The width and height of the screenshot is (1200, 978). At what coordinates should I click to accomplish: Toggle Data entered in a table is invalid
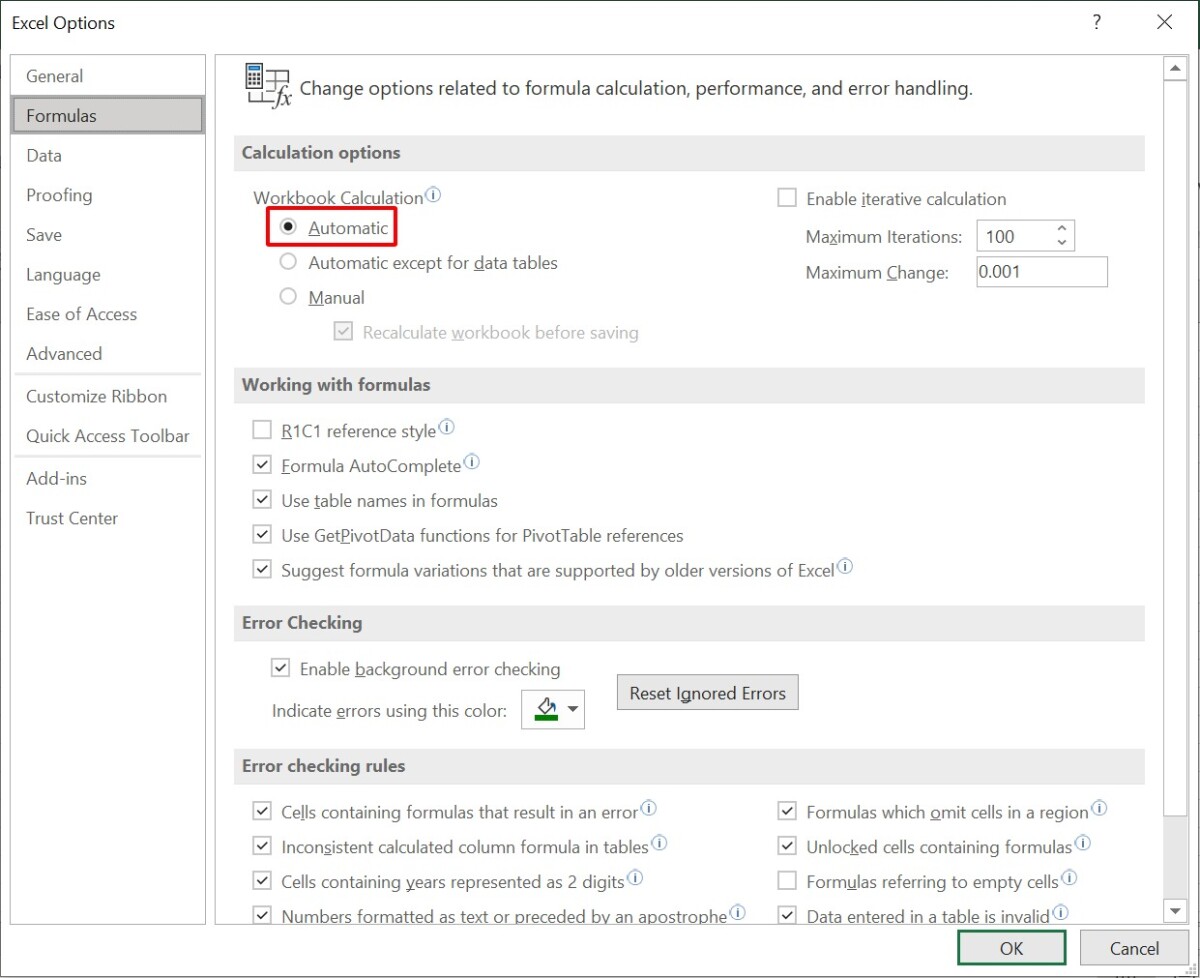[787, 915]
